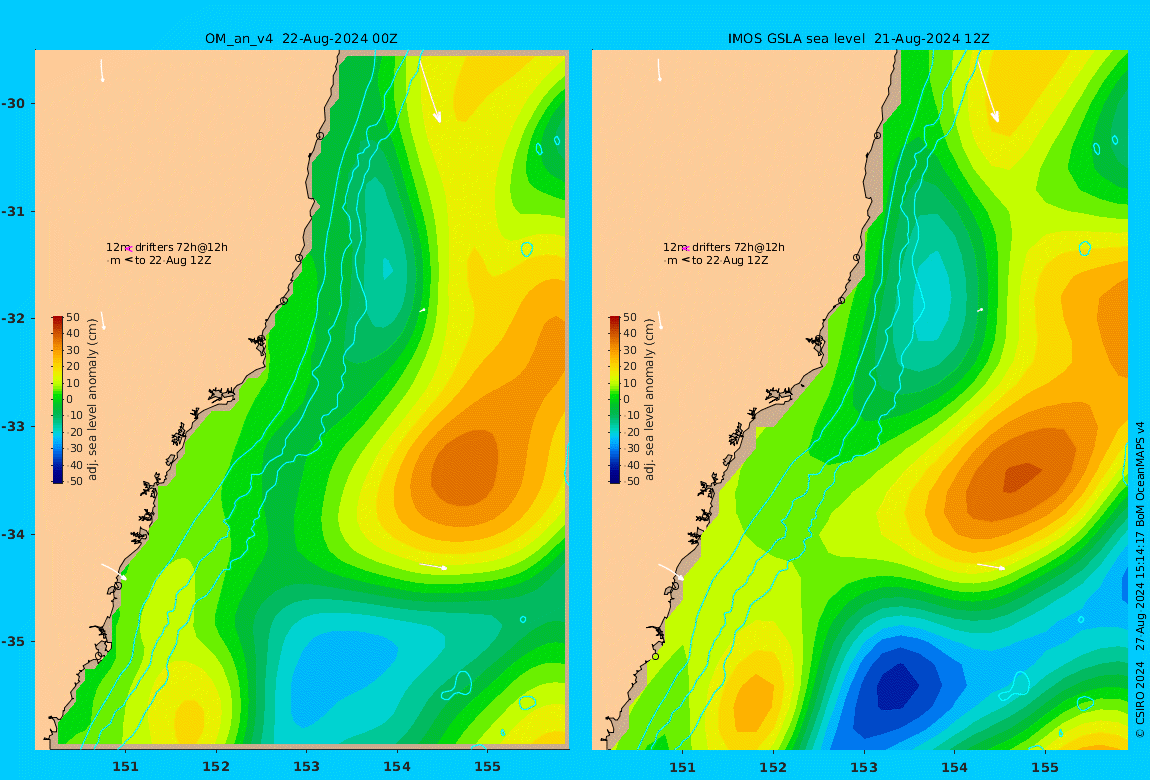1150x780 pixels.
Task: Select the latitude label -32
Action: [x=14, y=318]
